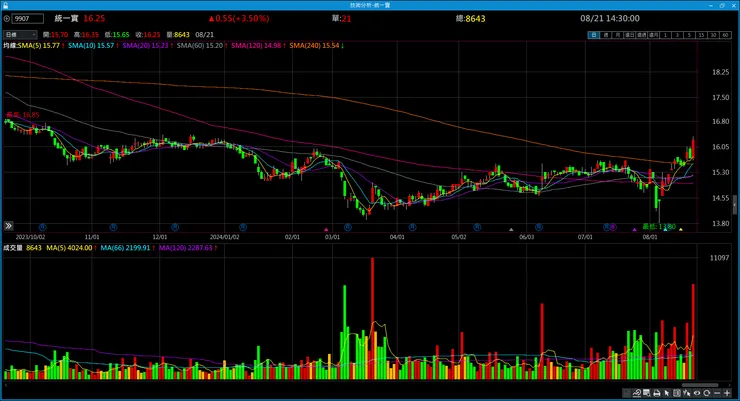Image resolution: width=740 pixels, height=401 pixels.
Task: Expand the double-chevron panel at chart left
Action: (8, 226)
